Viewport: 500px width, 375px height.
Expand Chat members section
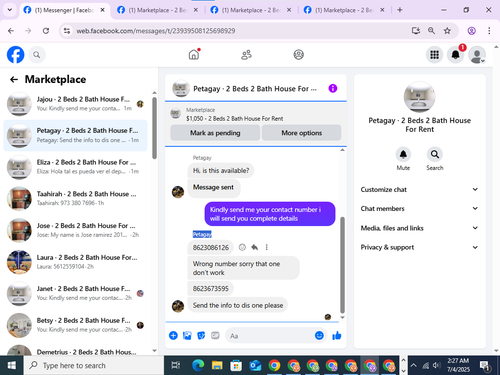[419, 209]
